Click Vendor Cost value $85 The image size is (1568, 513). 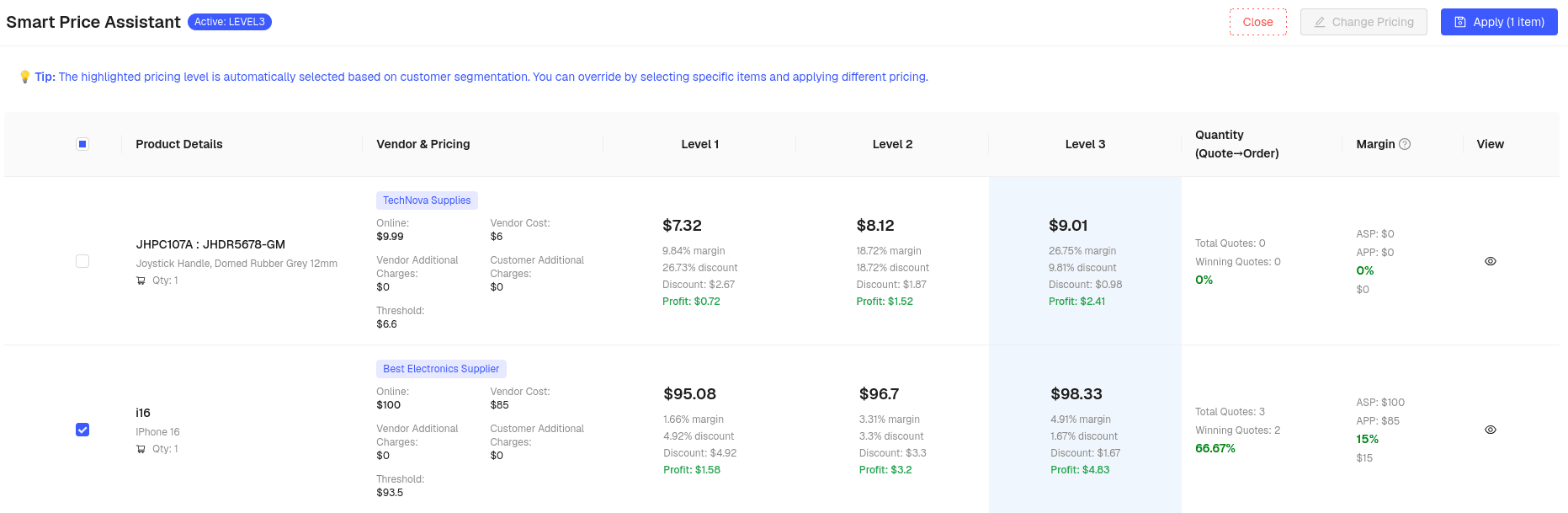pyautogui.click(x=499, y=405)
